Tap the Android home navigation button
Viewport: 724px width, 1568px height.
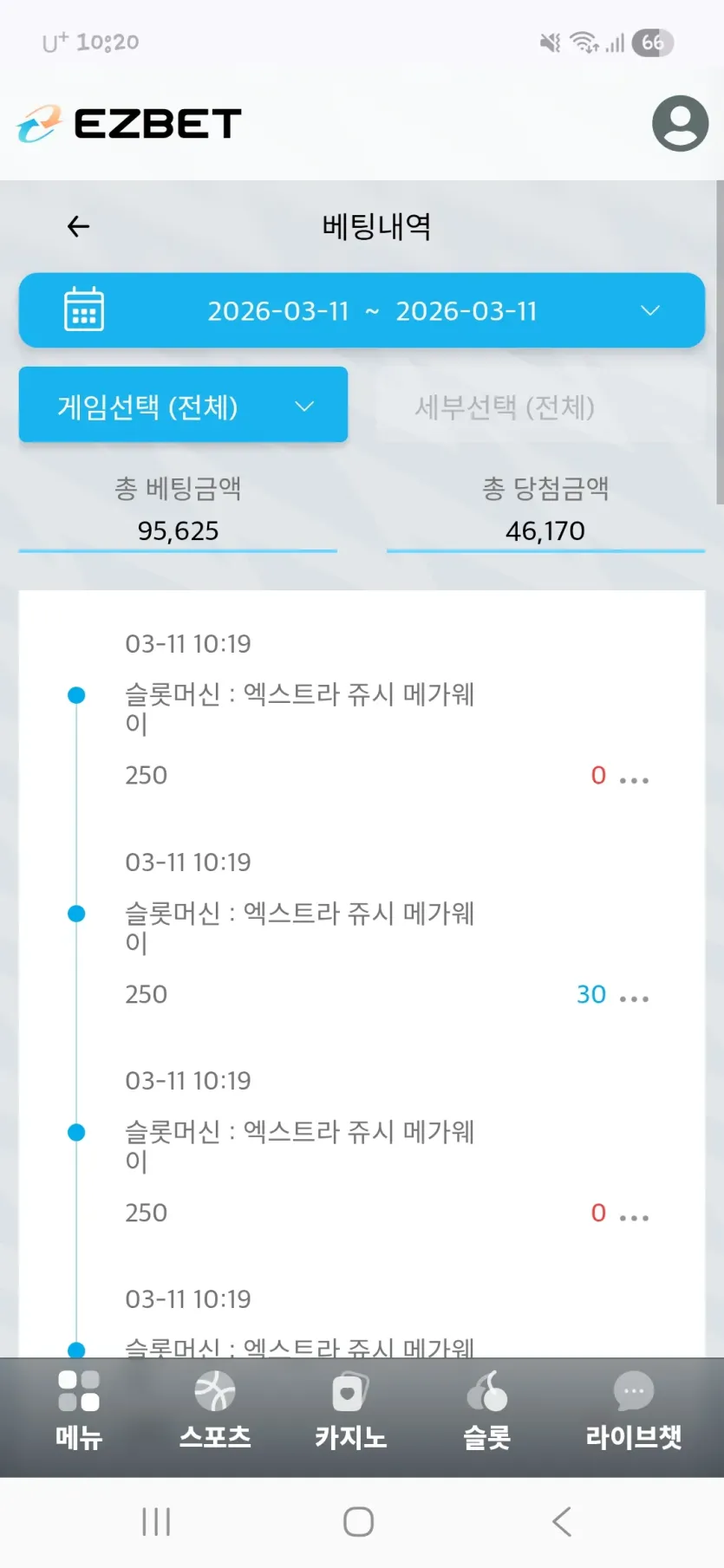(358, 1521)
